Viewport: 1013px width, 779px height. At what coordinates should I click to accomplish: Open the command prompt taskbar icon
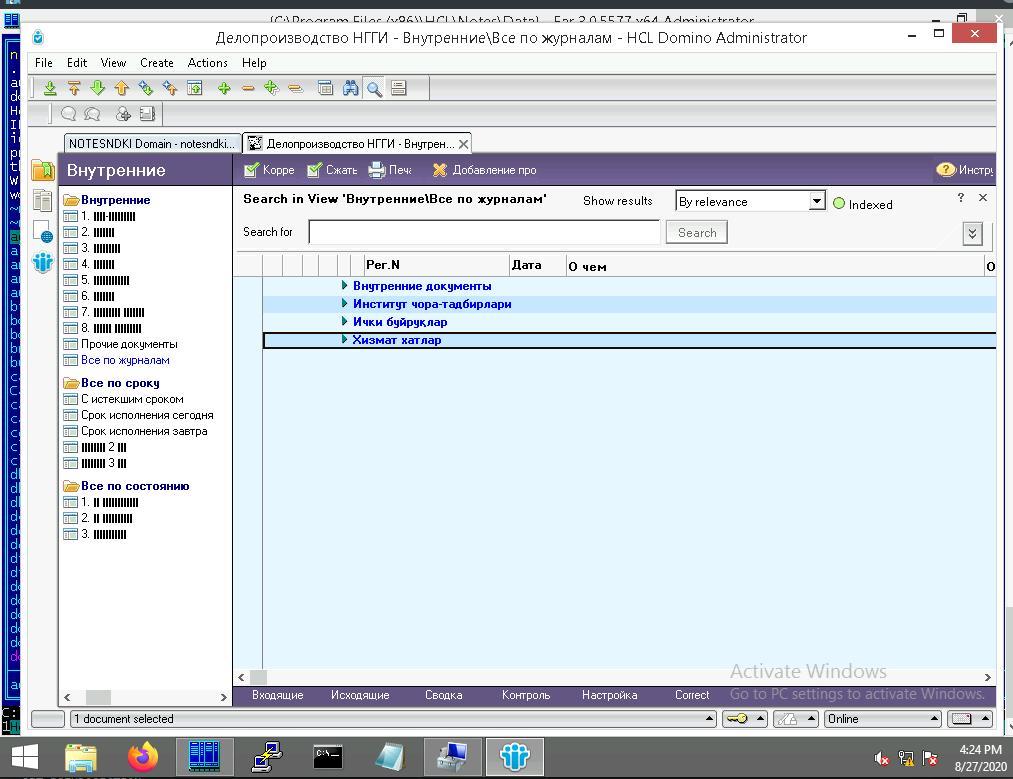[x=328, y=756]
